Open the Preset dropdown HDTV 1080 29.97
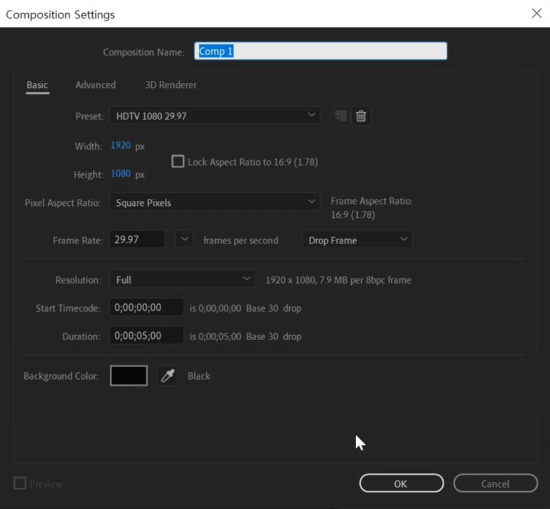Image resolution: width=550 pixels, height=509 pixels. point(215,115)
